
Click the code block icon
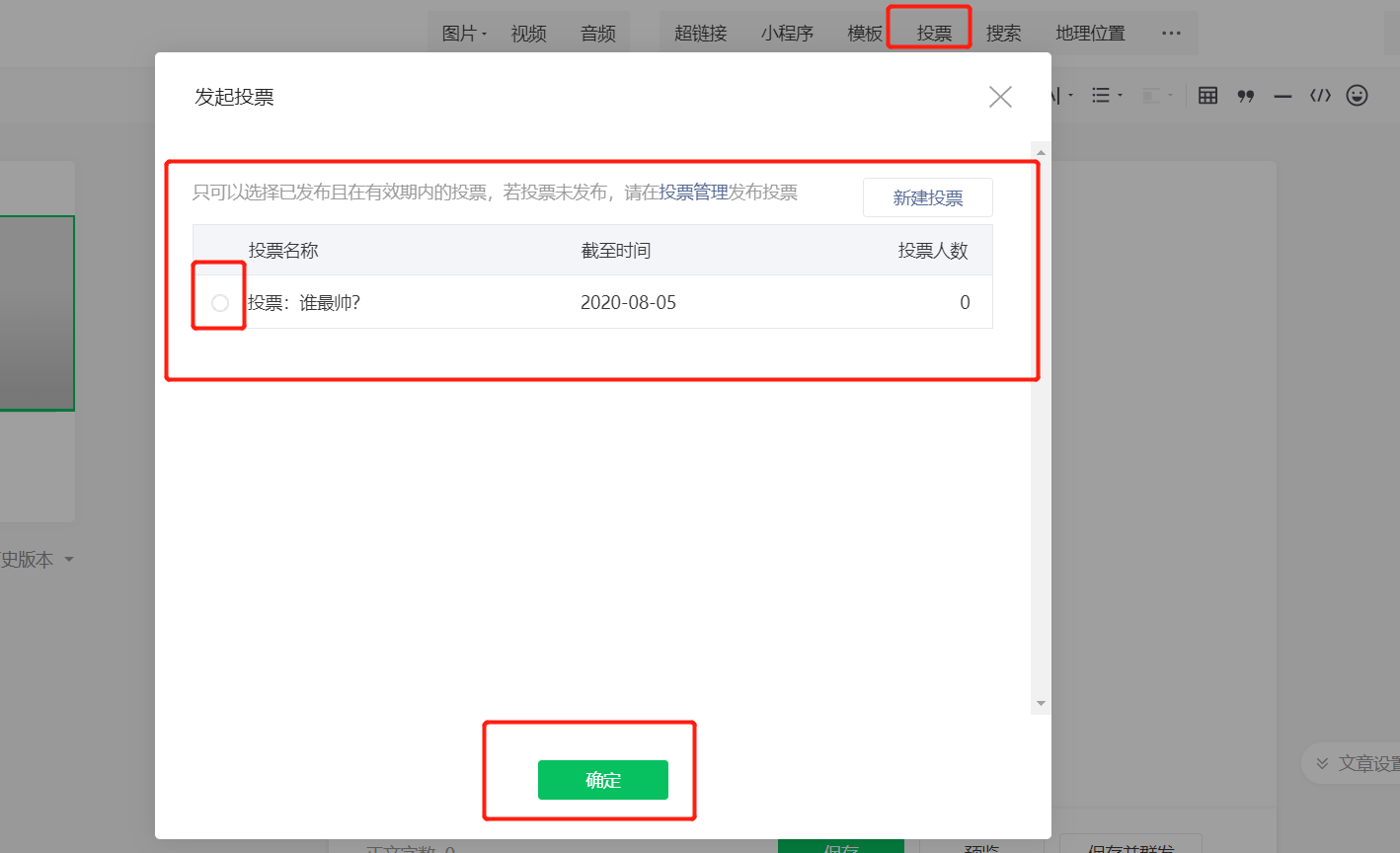[1320, 96]
